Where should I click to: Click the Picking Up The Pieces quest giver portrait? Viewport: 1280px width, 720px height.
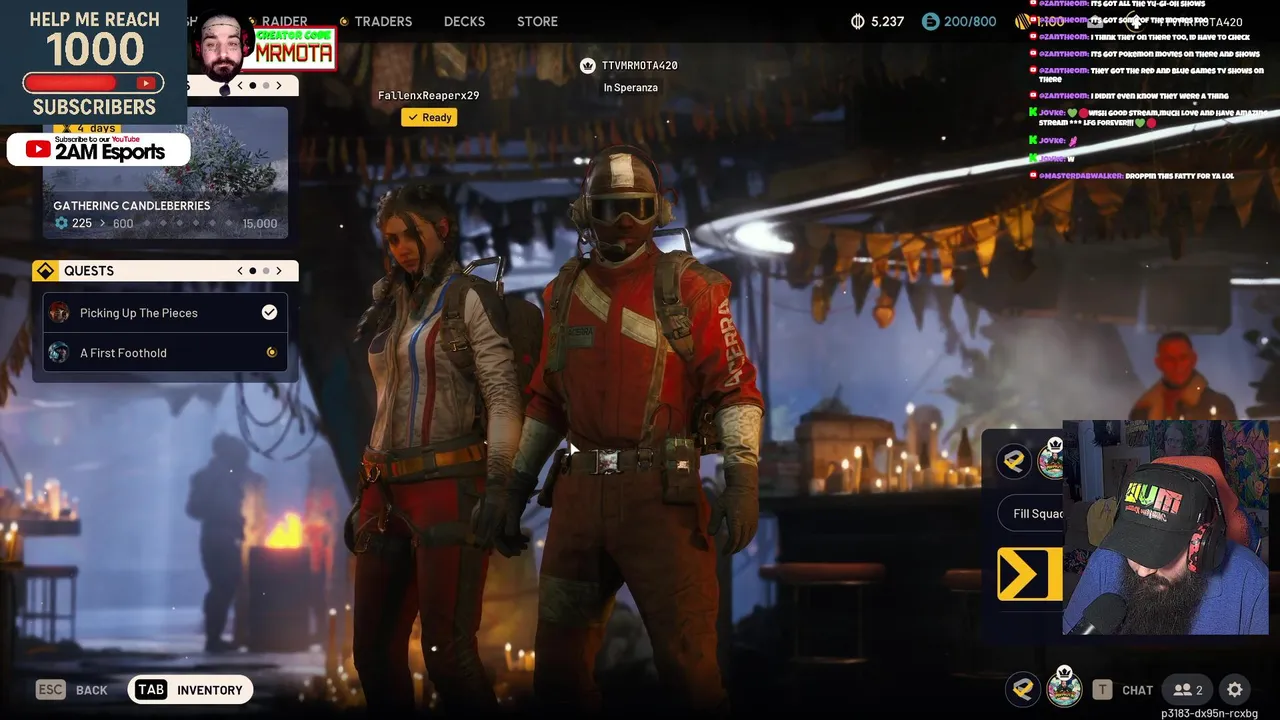click(x=59, y=313)
